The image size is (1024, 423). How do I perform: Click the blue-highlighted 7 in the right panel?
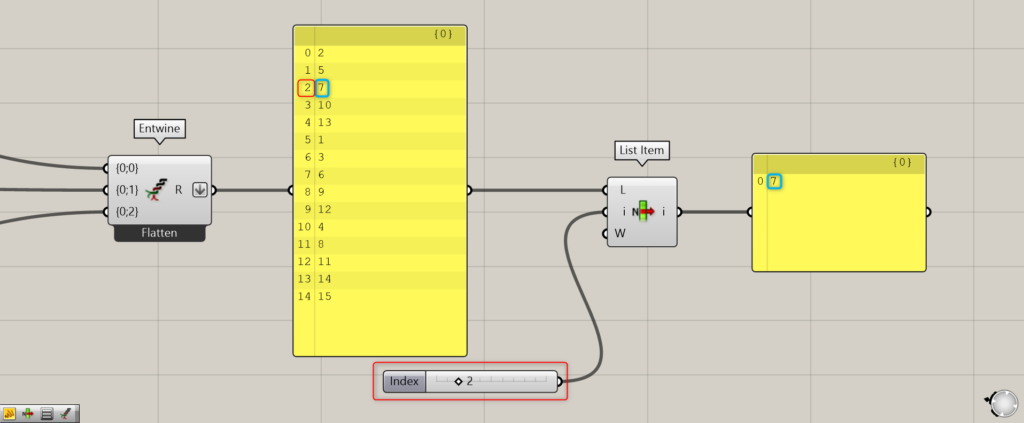775,181
